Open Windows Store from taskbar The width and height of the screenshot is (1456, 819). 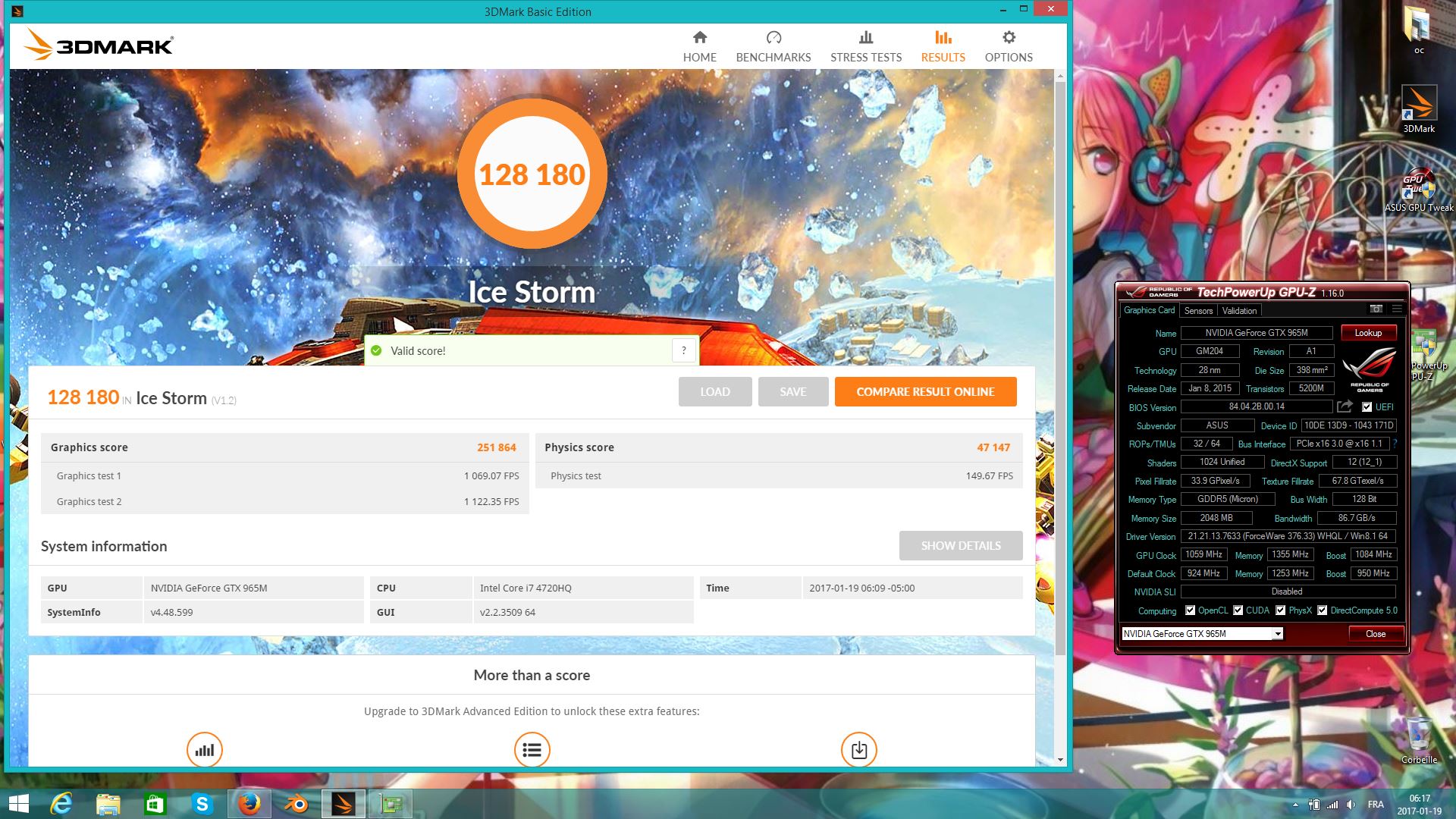(x=155, y=804)
